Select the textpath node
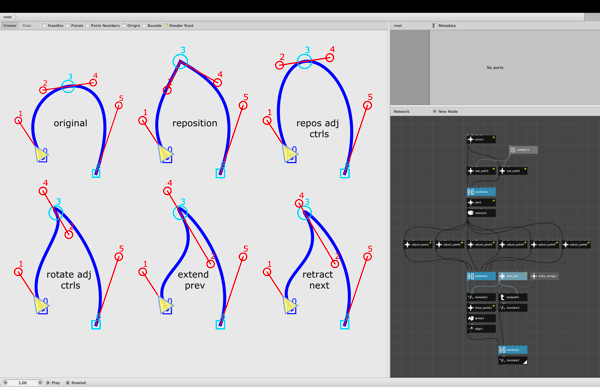This screenshot has height=387, width=600. click(x=513, y=297)
